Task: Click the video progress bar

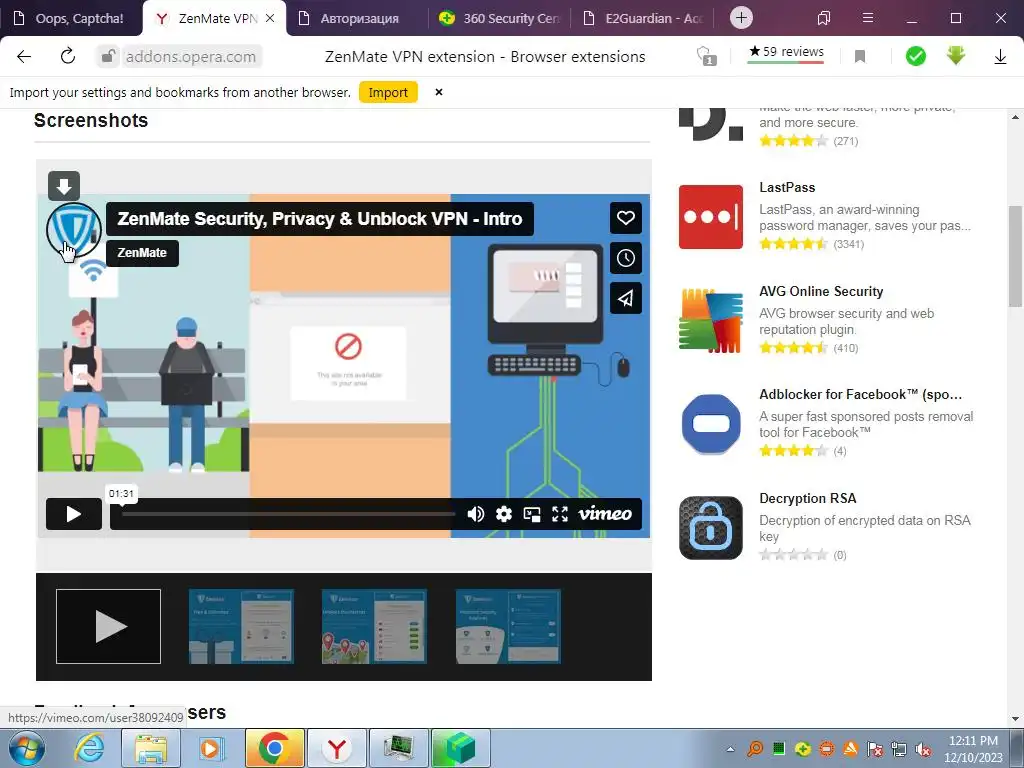Action: pyautogui.click(x=288, y=514)
